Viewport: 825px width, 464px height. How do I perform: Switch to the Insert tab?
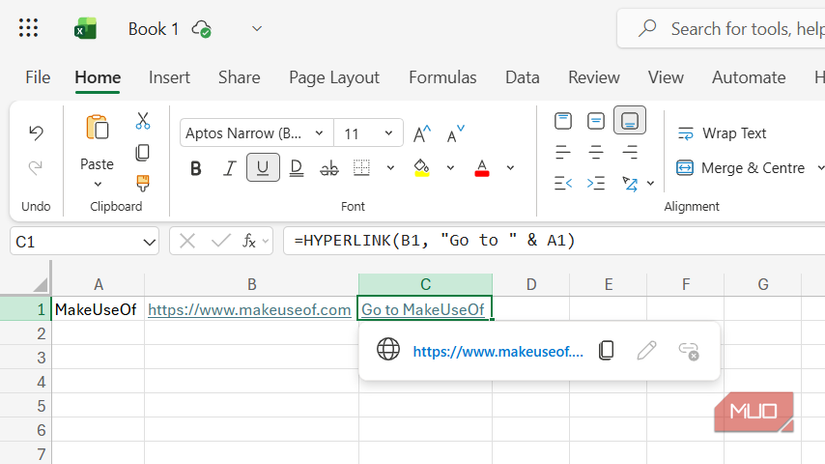coord(169,77)
